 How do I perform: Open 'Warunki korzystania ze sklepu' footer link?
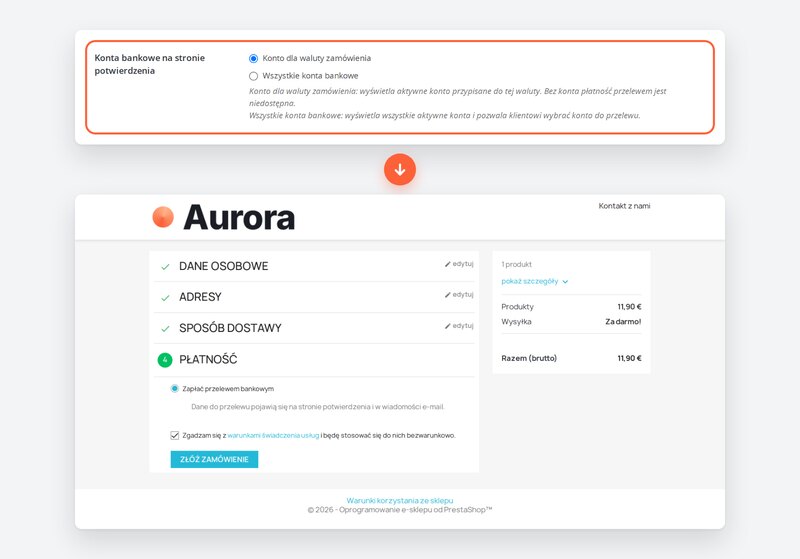pos(399,501)
